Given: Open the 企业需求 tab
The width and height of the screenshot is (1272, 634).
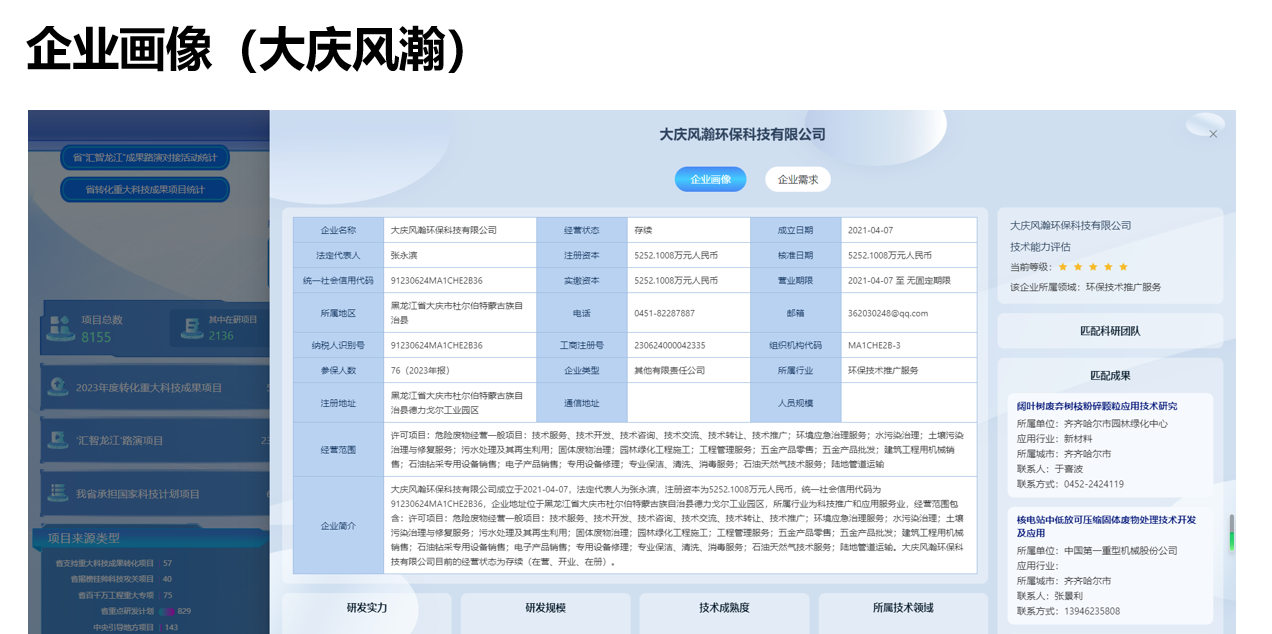Looking at the screenshot, I should [x=798, y=179].
